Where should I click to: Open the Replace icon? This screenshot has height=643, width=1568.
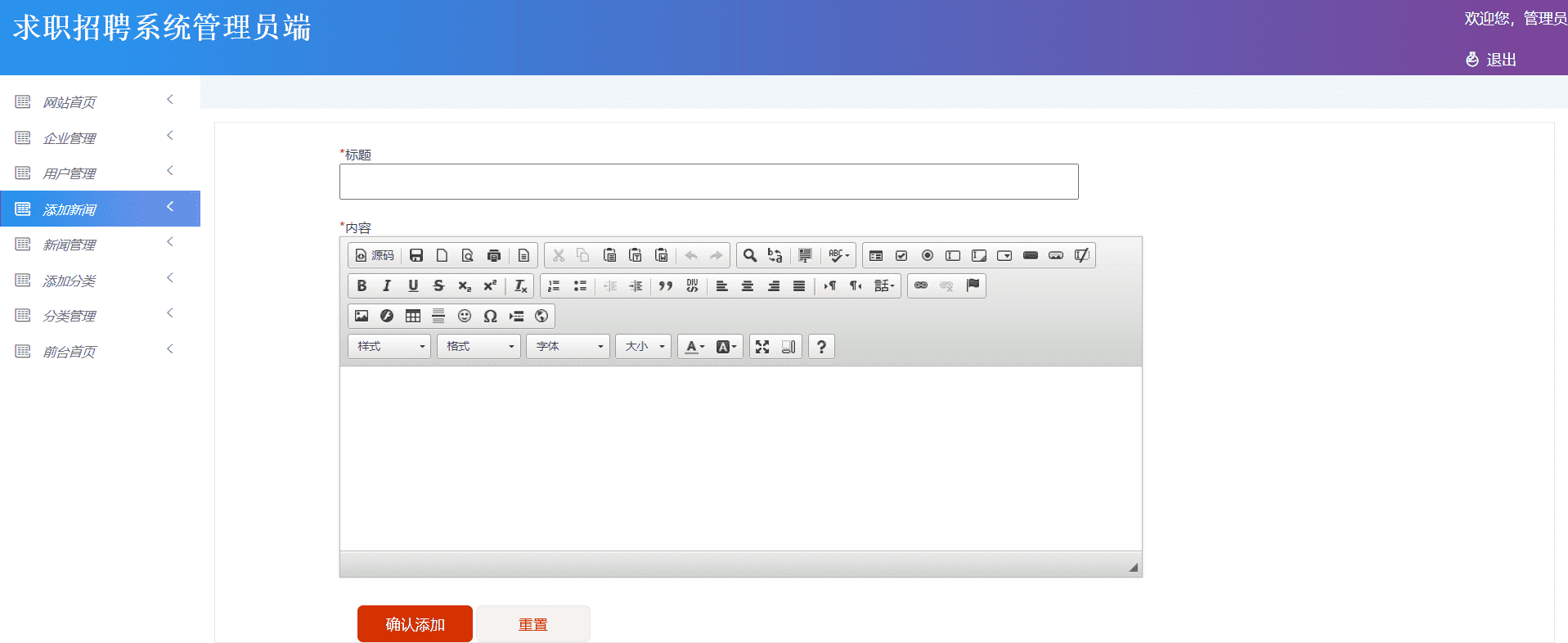pyautogui.click(x=775, y=255)
